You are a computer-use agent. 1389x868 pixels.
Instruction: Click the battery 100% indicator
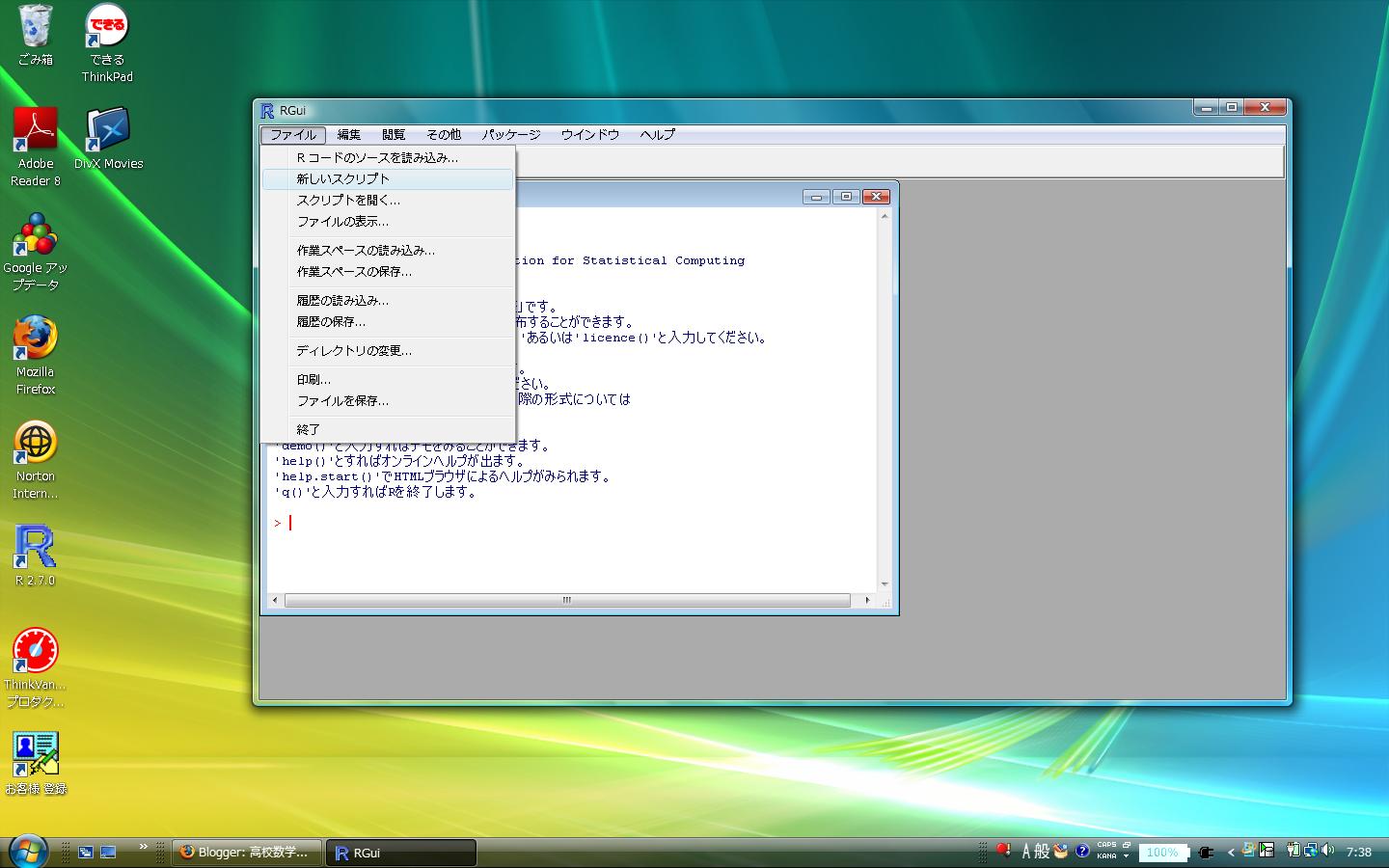coord(1162,853)
